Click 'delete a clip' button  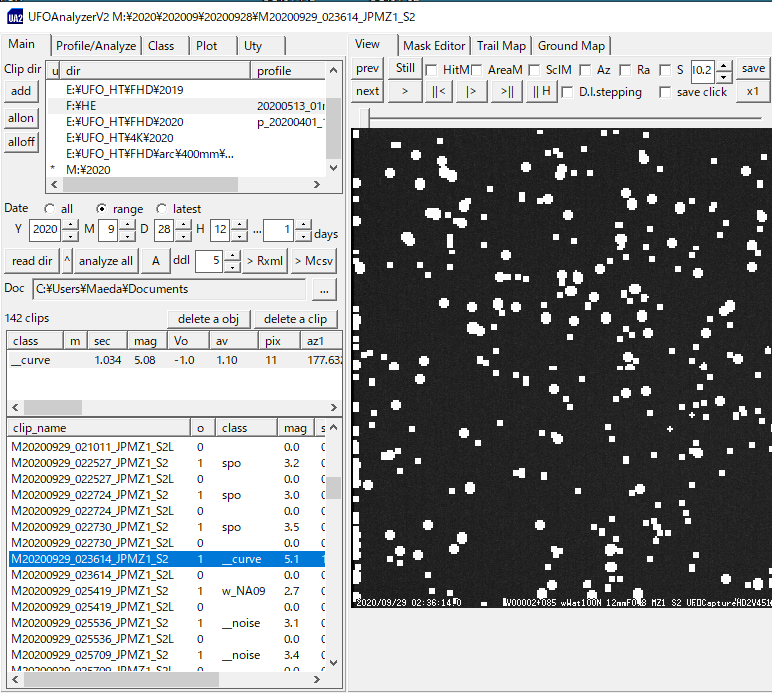click(295, 319)
